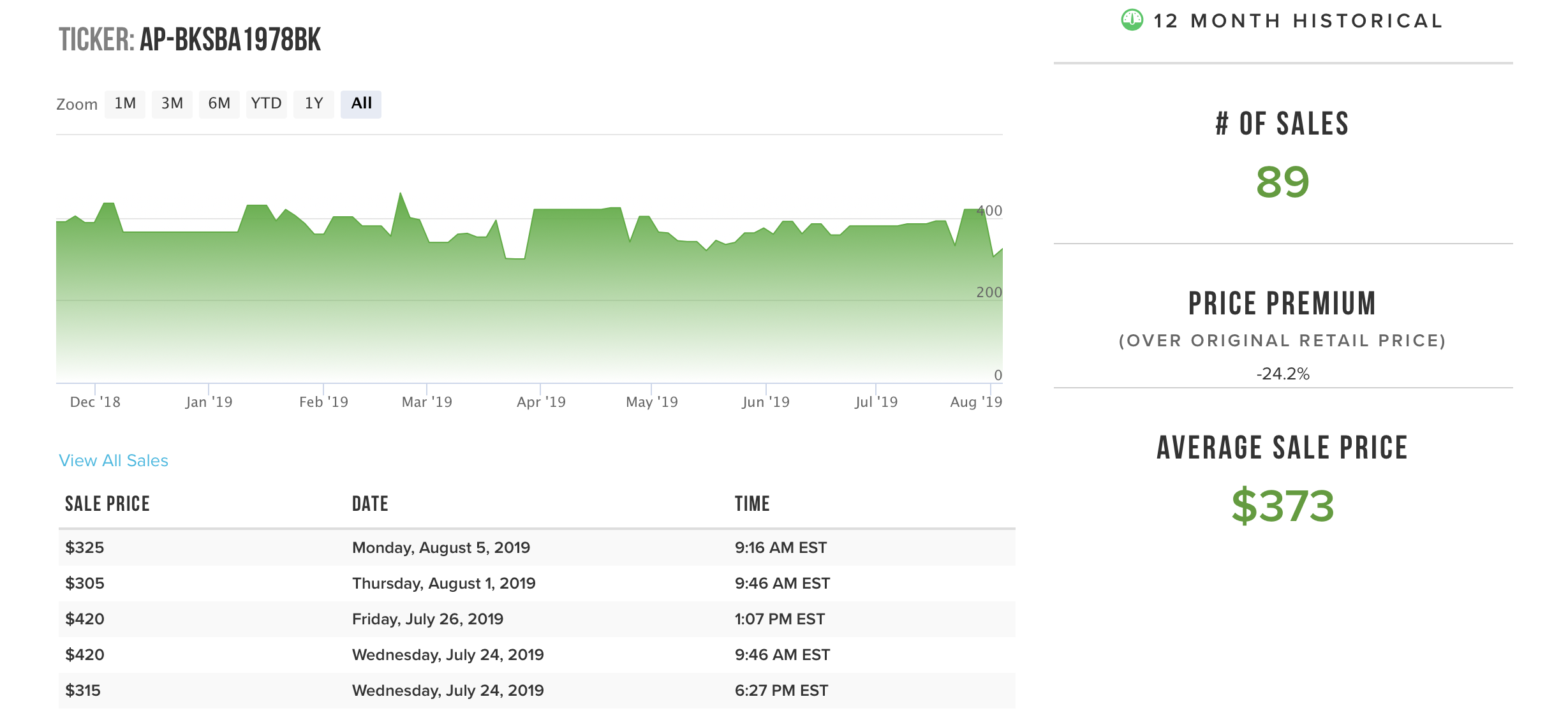The image size is (1568, 713).
Task: Click the Friday, July 26 sale row
Action: [x=427, y=619]
